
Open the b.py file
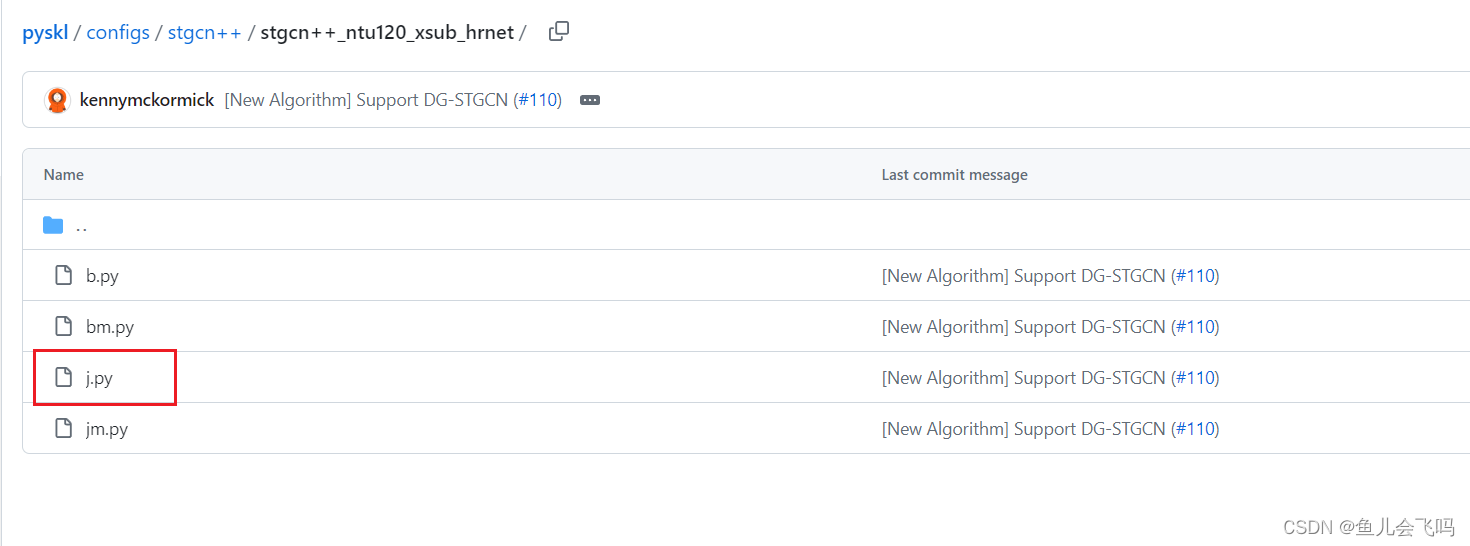pos(102,276)
